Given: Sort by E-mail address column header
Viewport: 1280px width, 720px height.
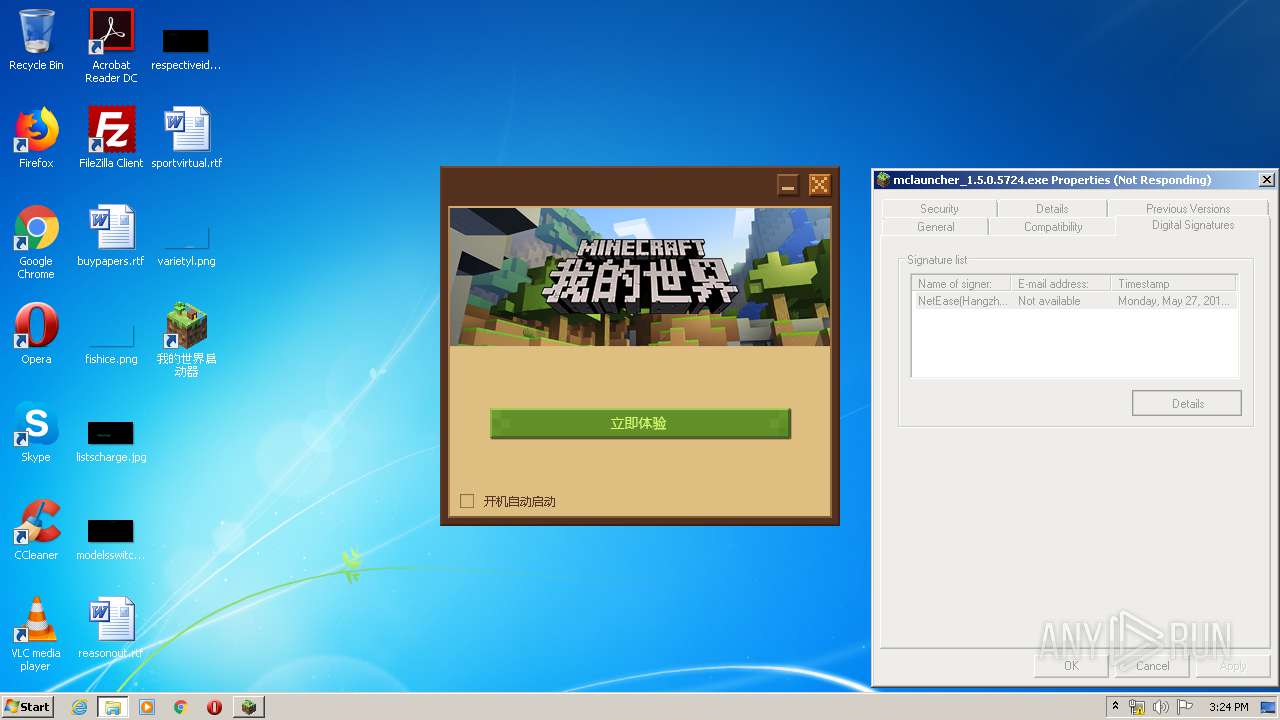Looking at the screenshot, I should coord(1060,284).
